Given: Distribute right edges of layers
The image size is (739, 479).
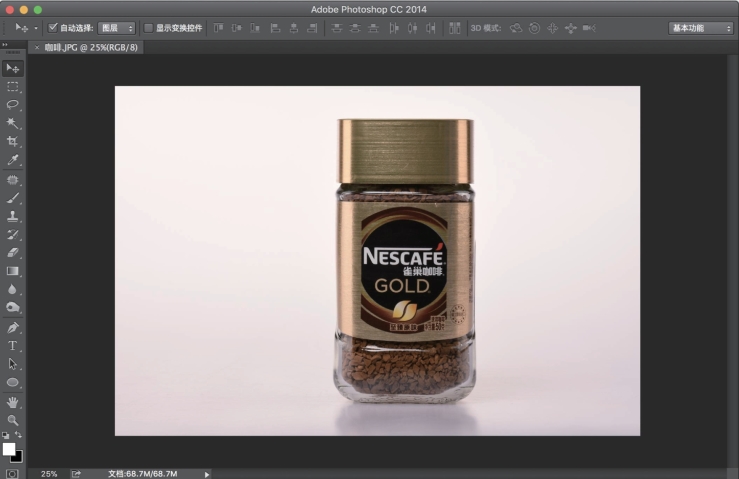Looking at the screenshot, I should pos(431,28).
